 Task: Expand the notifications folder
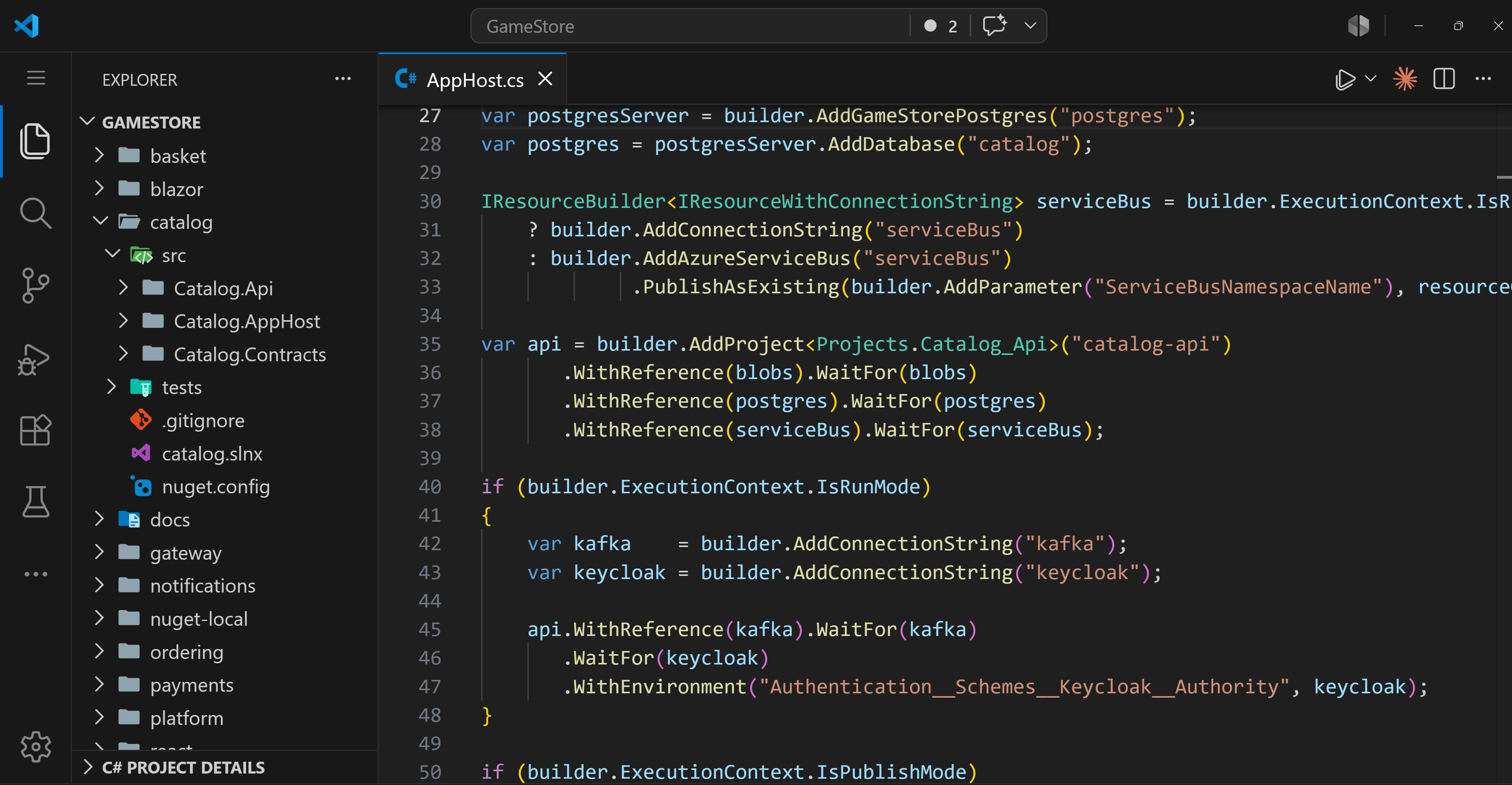click(224, 586)
